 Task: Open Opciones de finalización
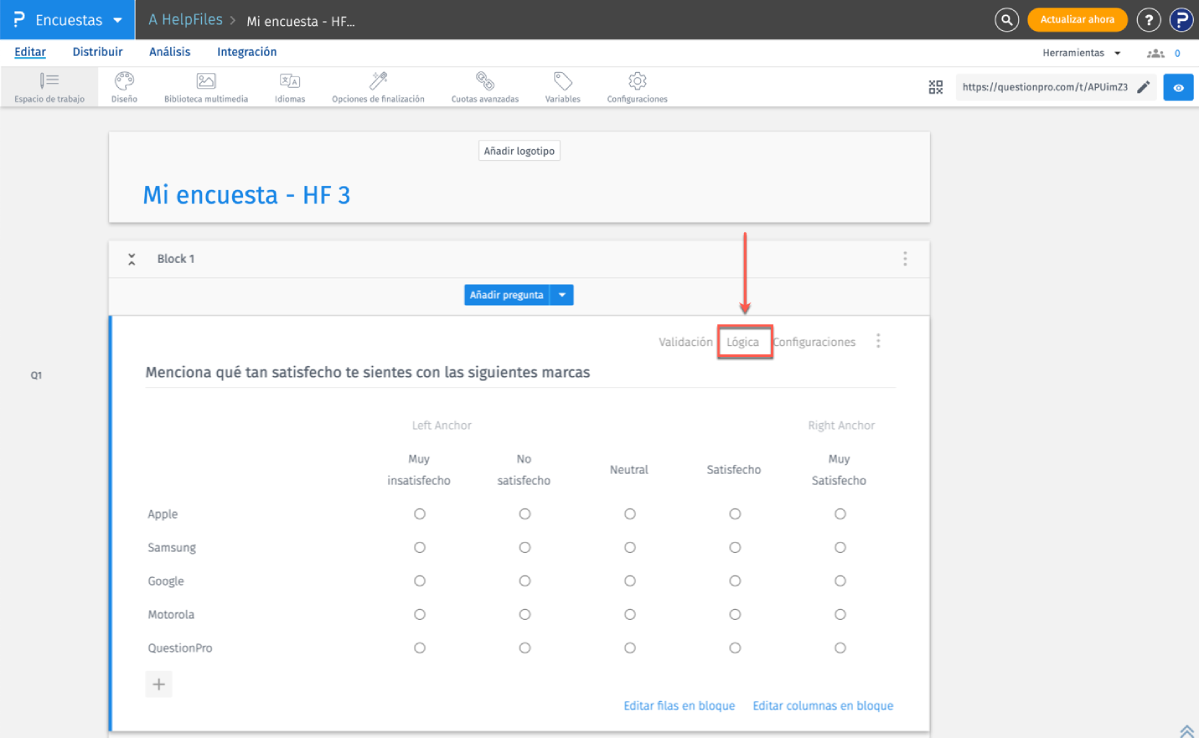(x=378, y=87)
